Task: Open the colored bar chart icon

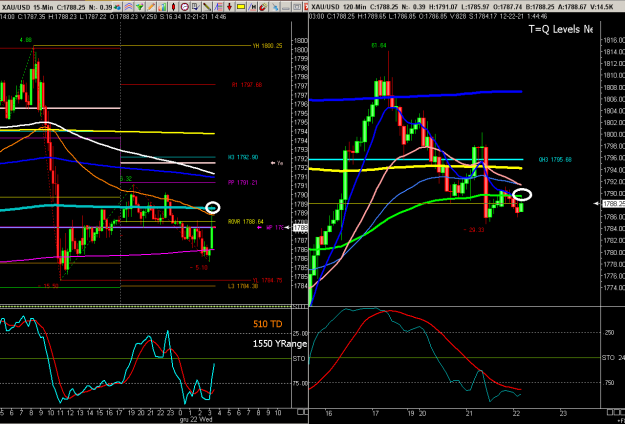Action: click(x=162, y=7)
